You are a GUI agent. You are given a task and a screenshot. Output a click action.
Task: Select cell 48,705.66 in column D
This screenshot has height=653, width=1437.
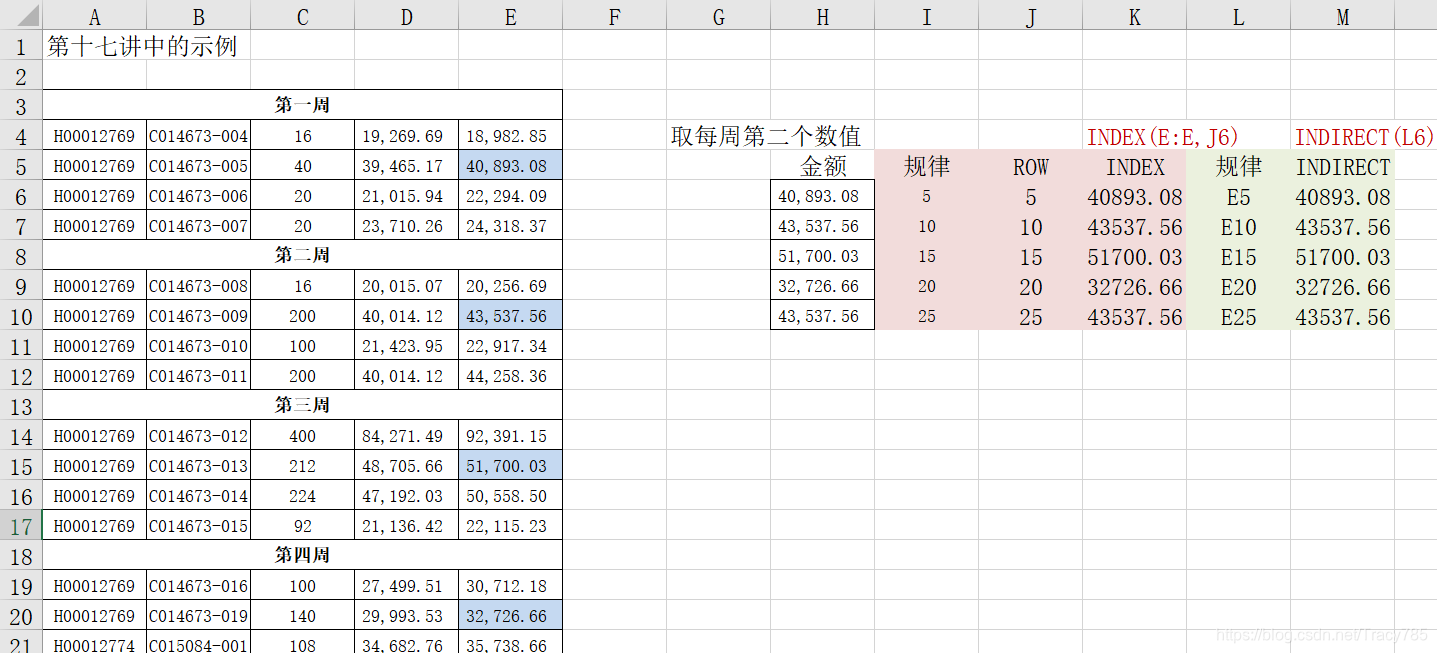pos(406,466)
